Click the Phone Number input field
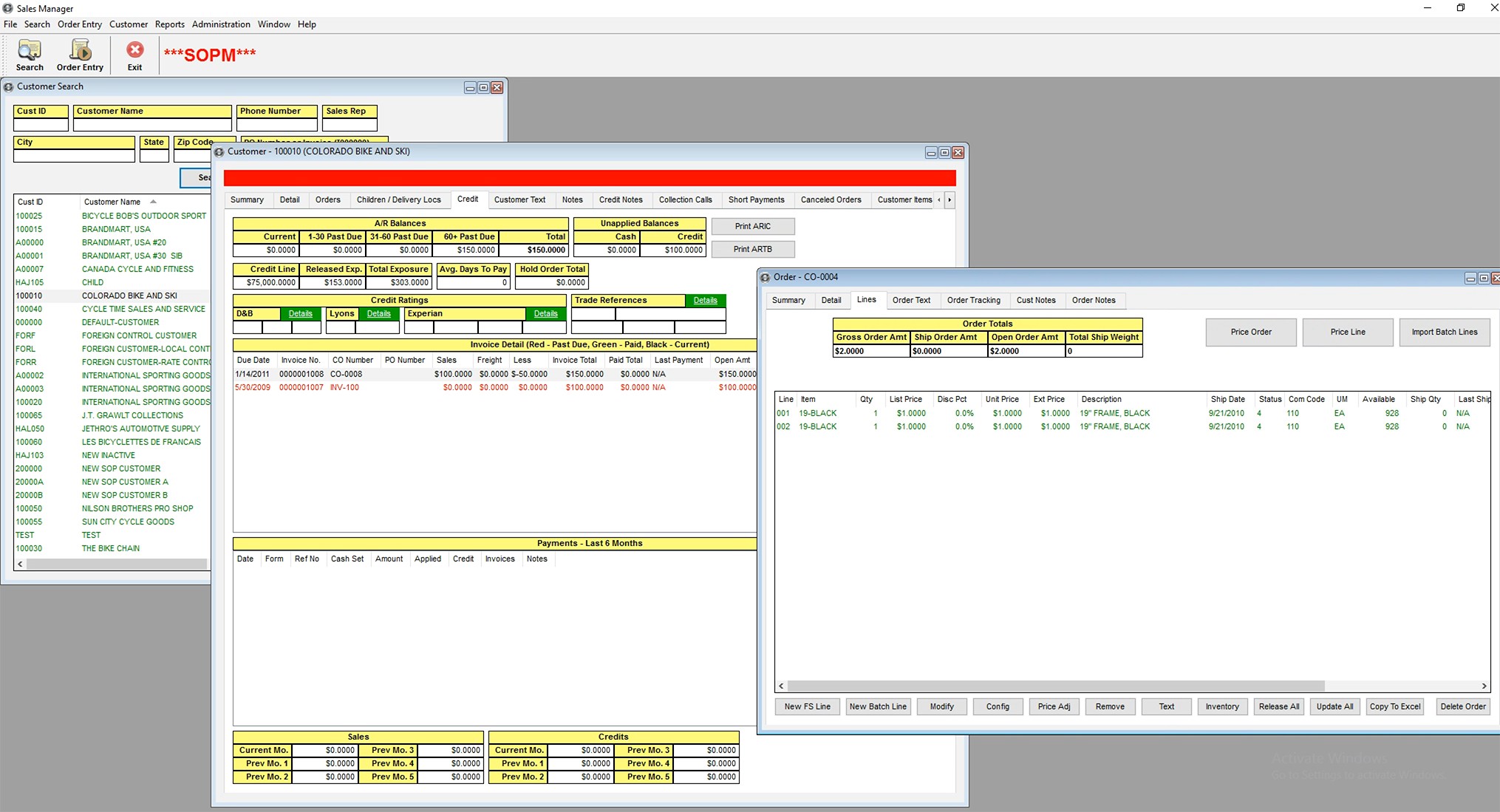1500x812 pixels. coord(277,125)
